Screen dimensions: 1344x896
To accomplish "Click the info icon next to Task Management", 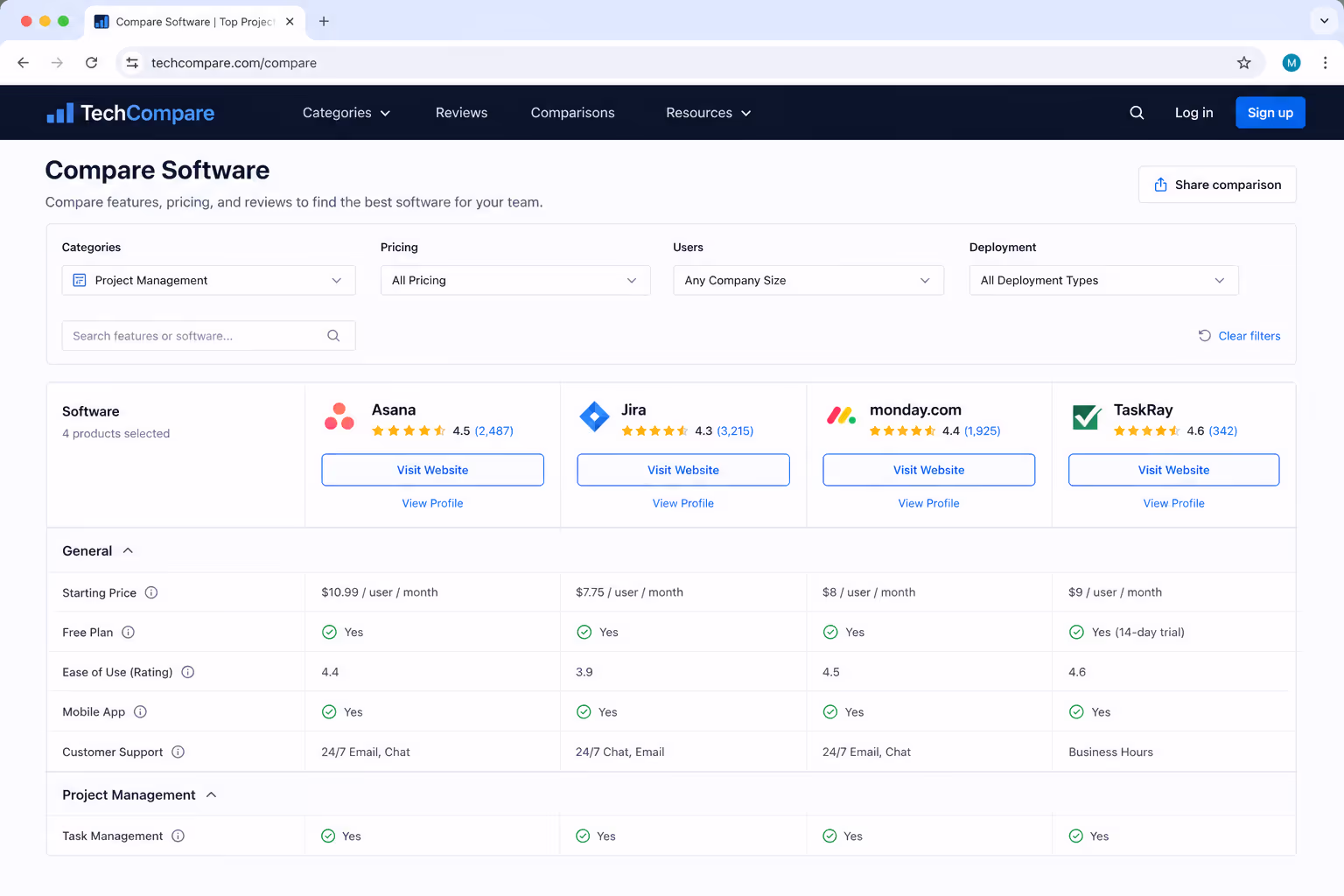I will (178, 836).
